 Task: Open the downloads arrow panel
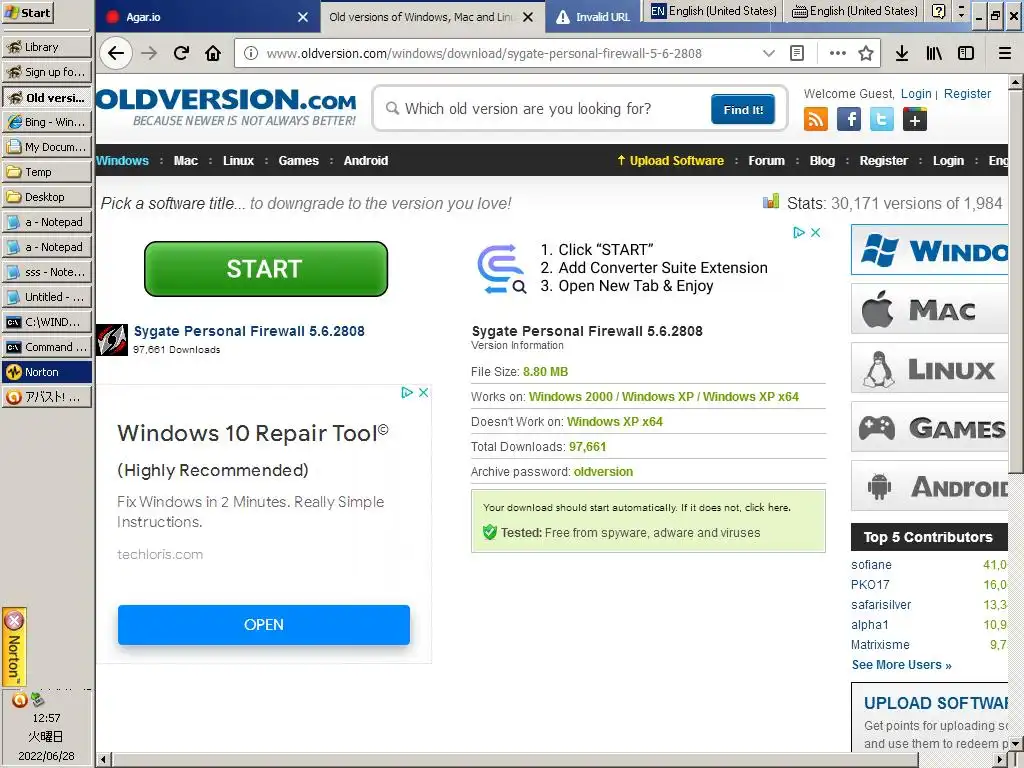[x=902, y=54]
